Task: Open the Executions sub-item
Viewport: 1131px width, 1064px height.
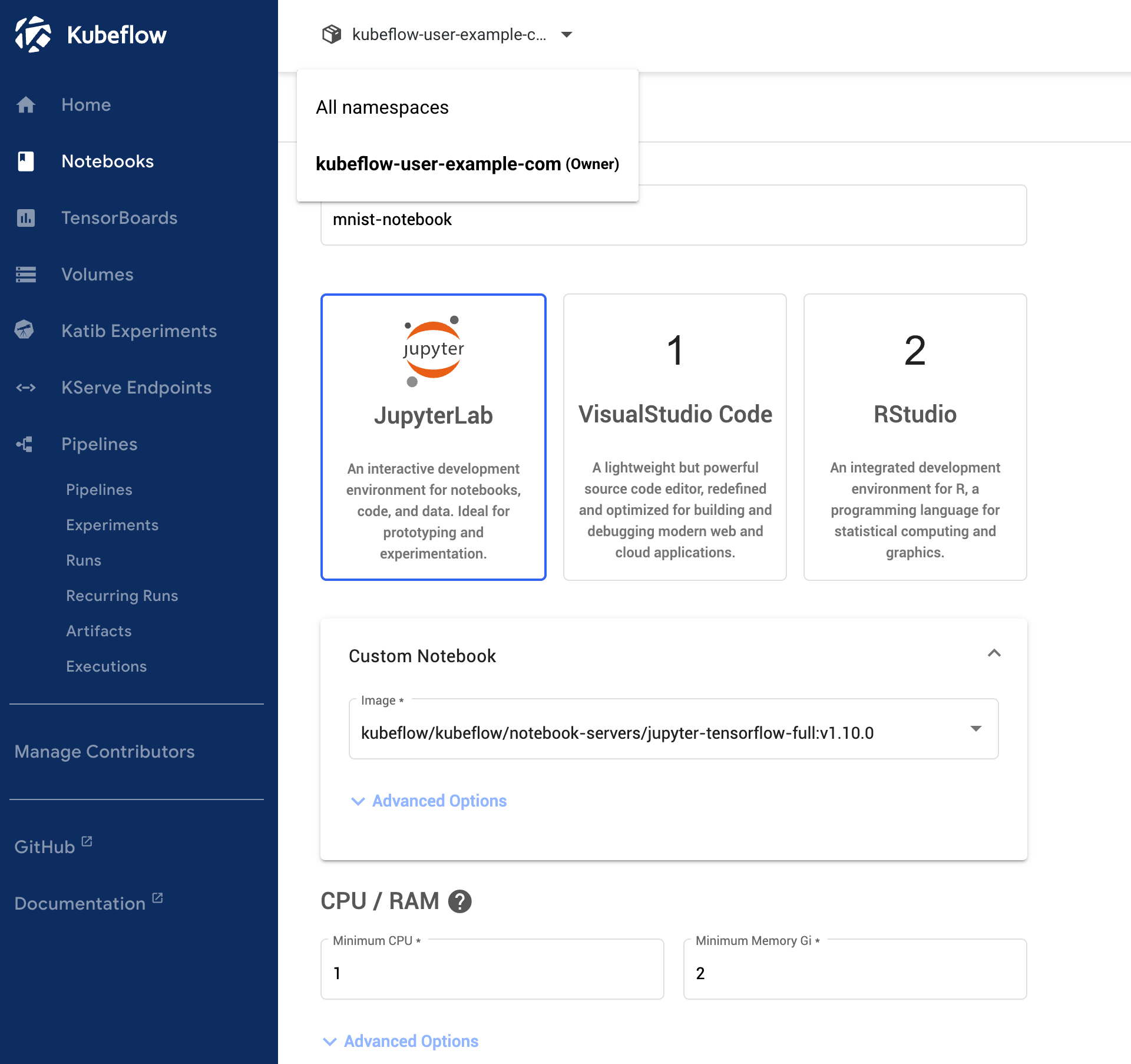Action: (107, 666)
